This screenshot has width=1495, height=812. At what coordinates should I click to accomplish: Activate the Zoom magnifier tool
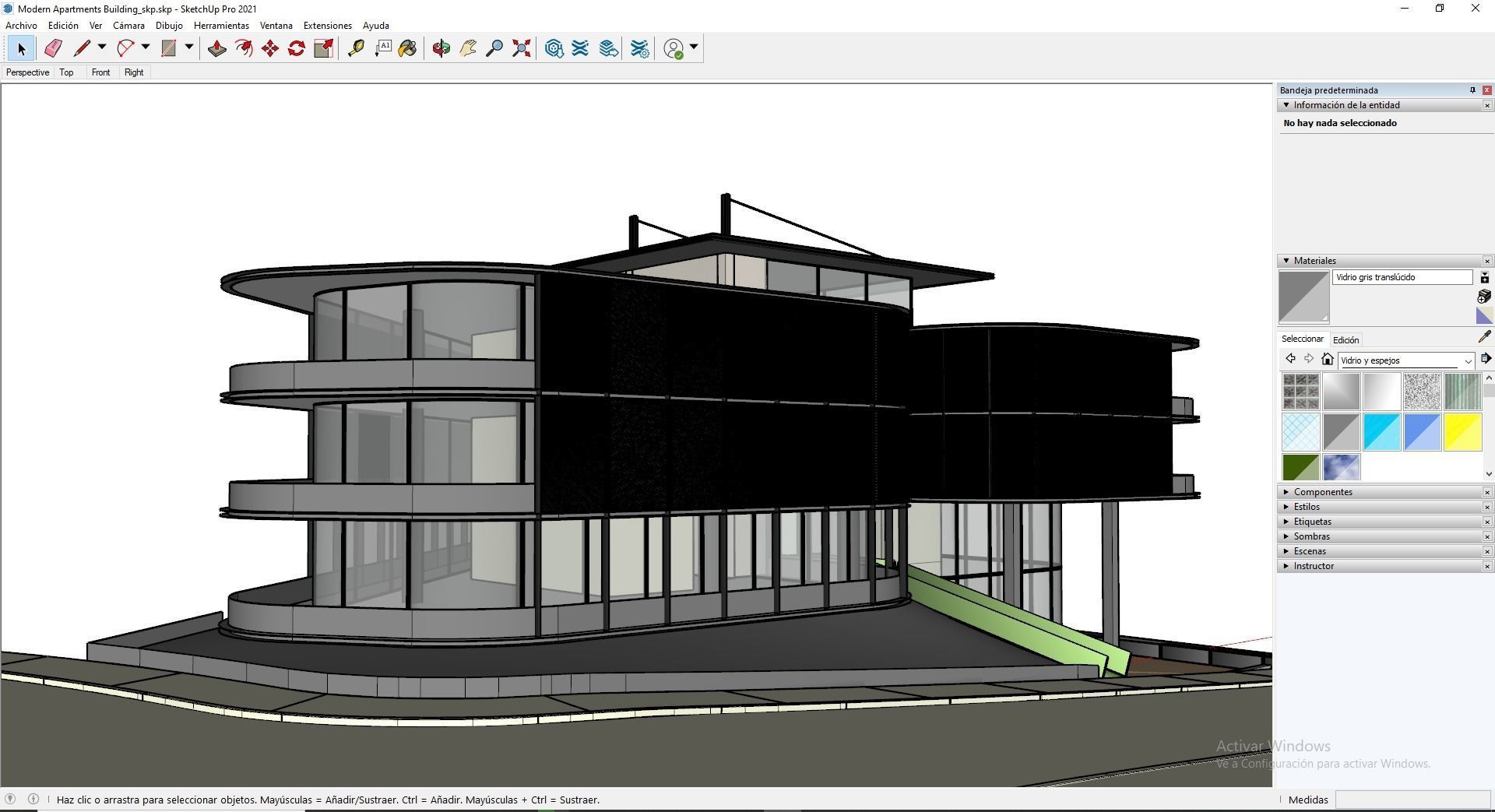494,48
